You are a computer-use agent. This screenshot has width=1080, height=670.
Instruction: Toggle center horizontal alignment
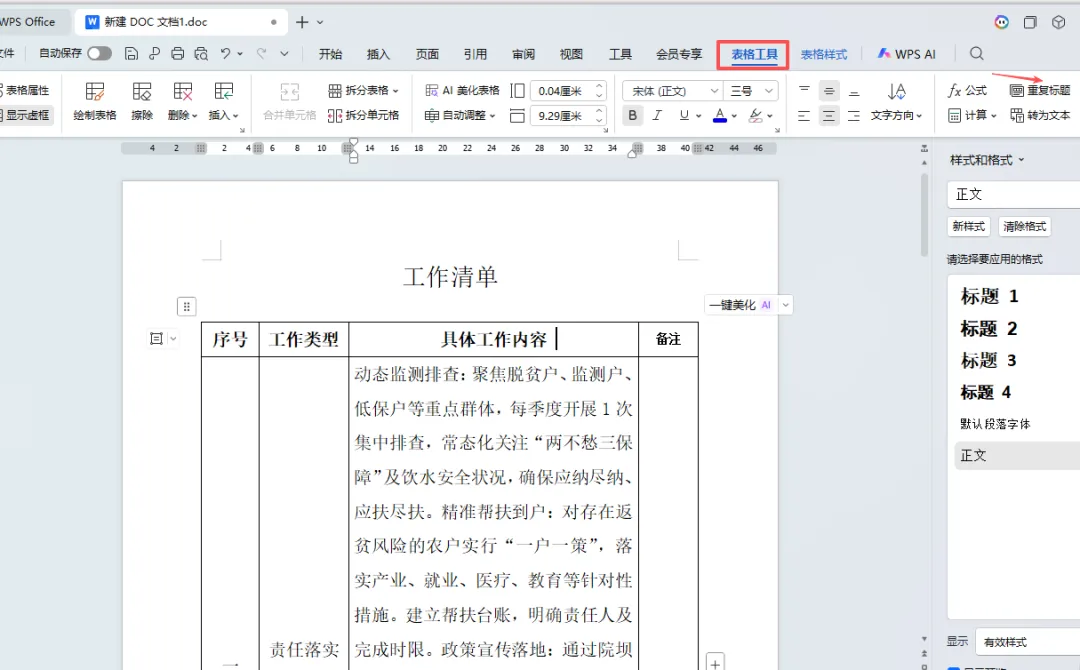coord(829,116)
